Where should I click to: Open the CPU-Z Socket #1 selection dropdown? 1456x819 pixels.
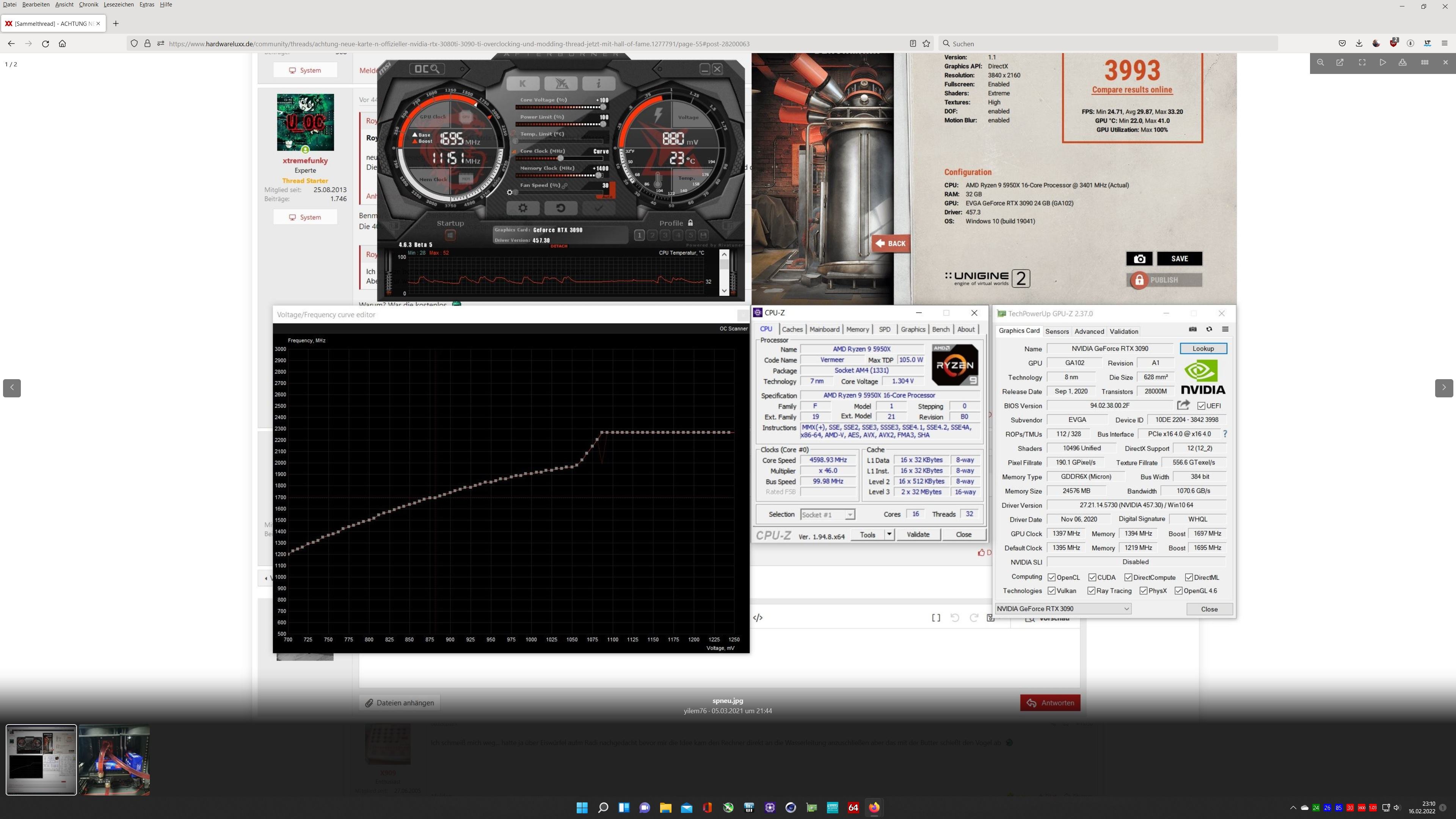point(827,515)
